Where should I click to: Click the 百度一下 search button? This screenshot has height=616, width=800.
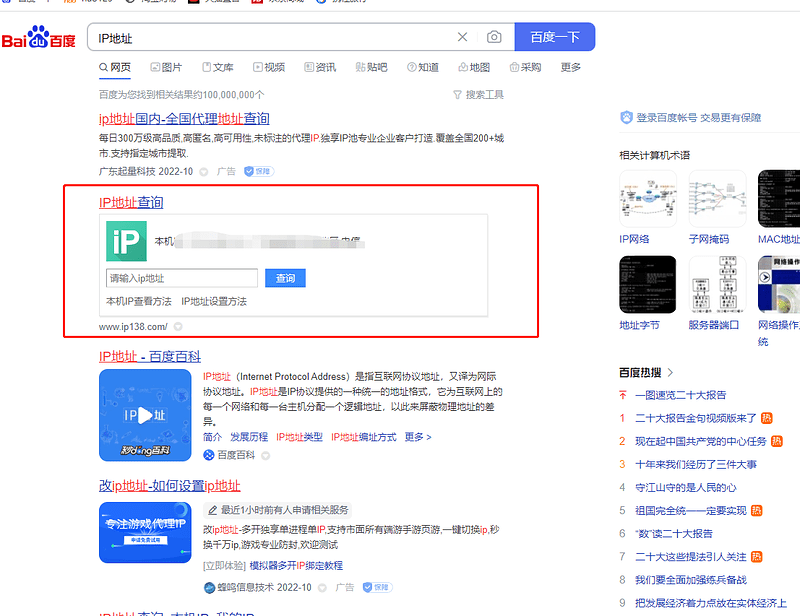coord(555,37)
